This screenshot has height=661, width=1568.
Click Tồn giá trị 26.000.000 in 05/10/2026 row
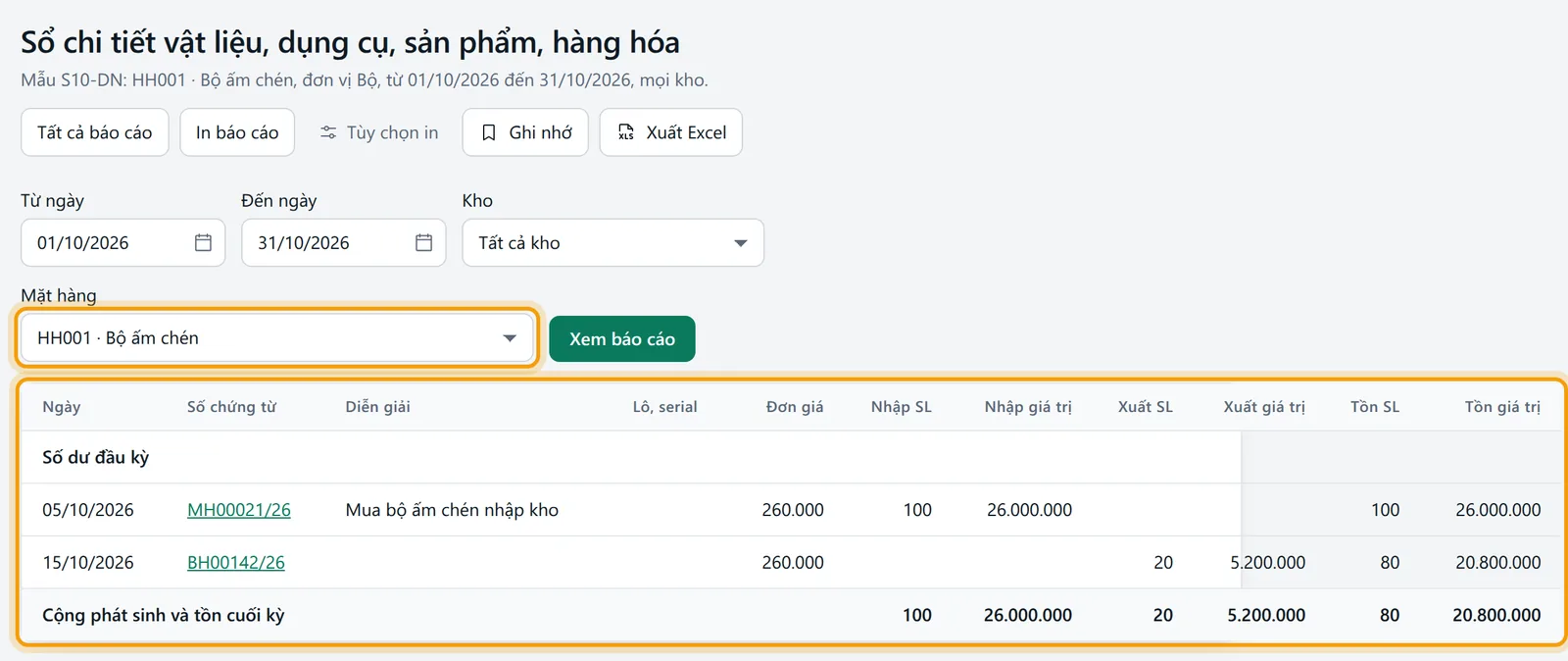click(x=1498, y=510)
